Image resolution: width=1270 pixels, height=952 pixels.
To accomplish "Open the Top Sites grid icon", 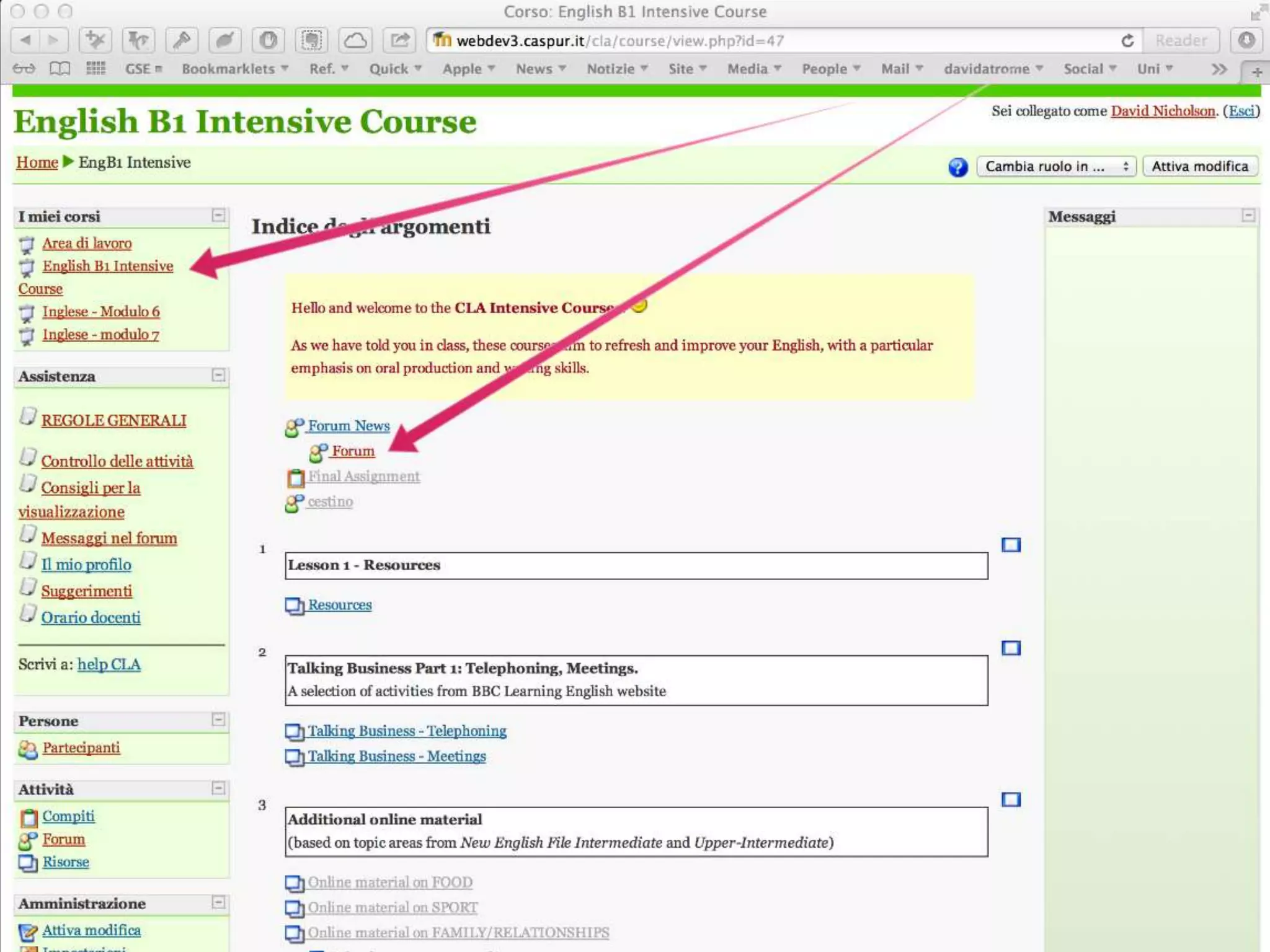I will point(95,69).
